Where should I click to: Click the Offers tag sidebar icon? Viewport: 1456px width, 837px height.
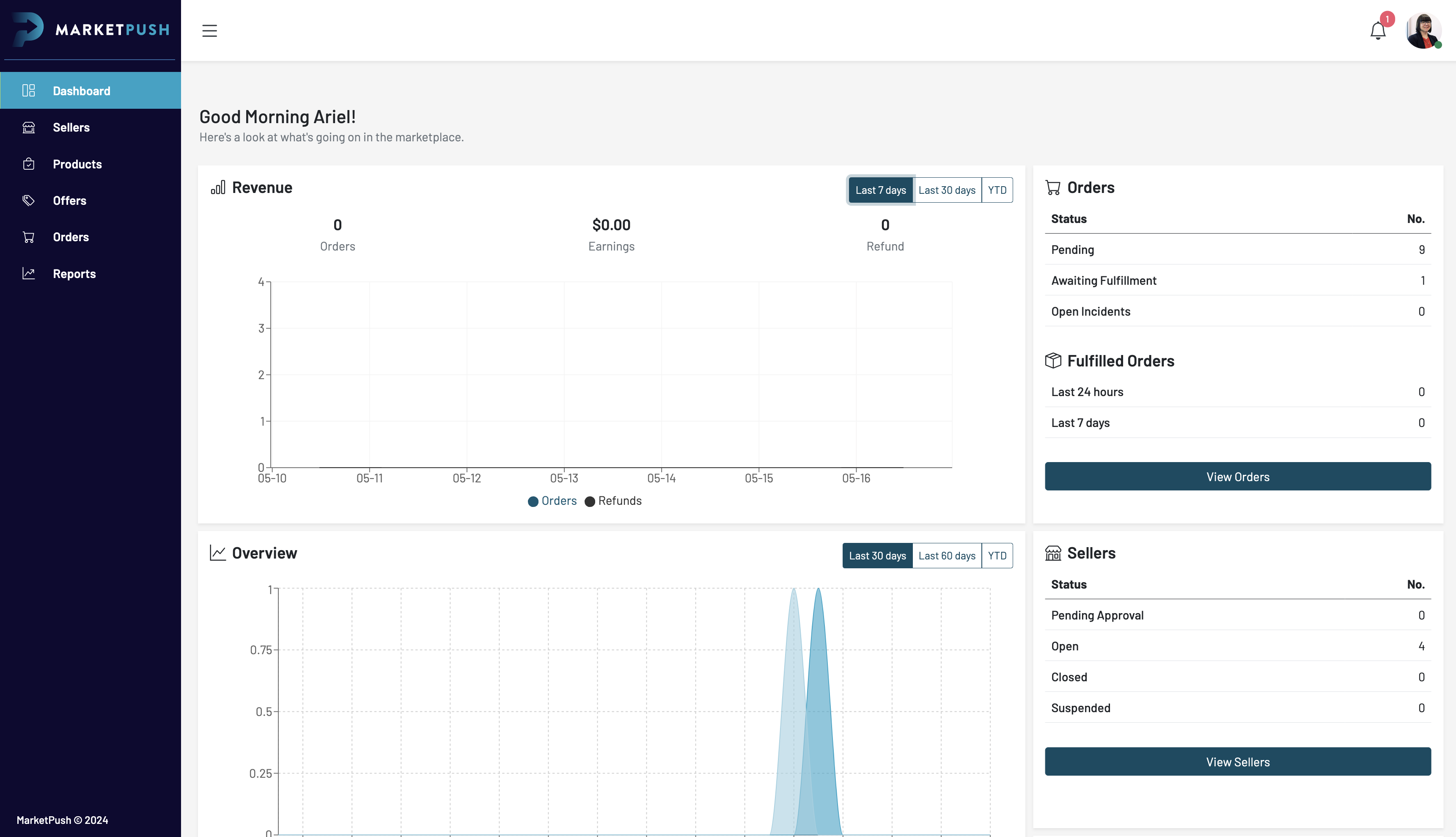point(29,201)
